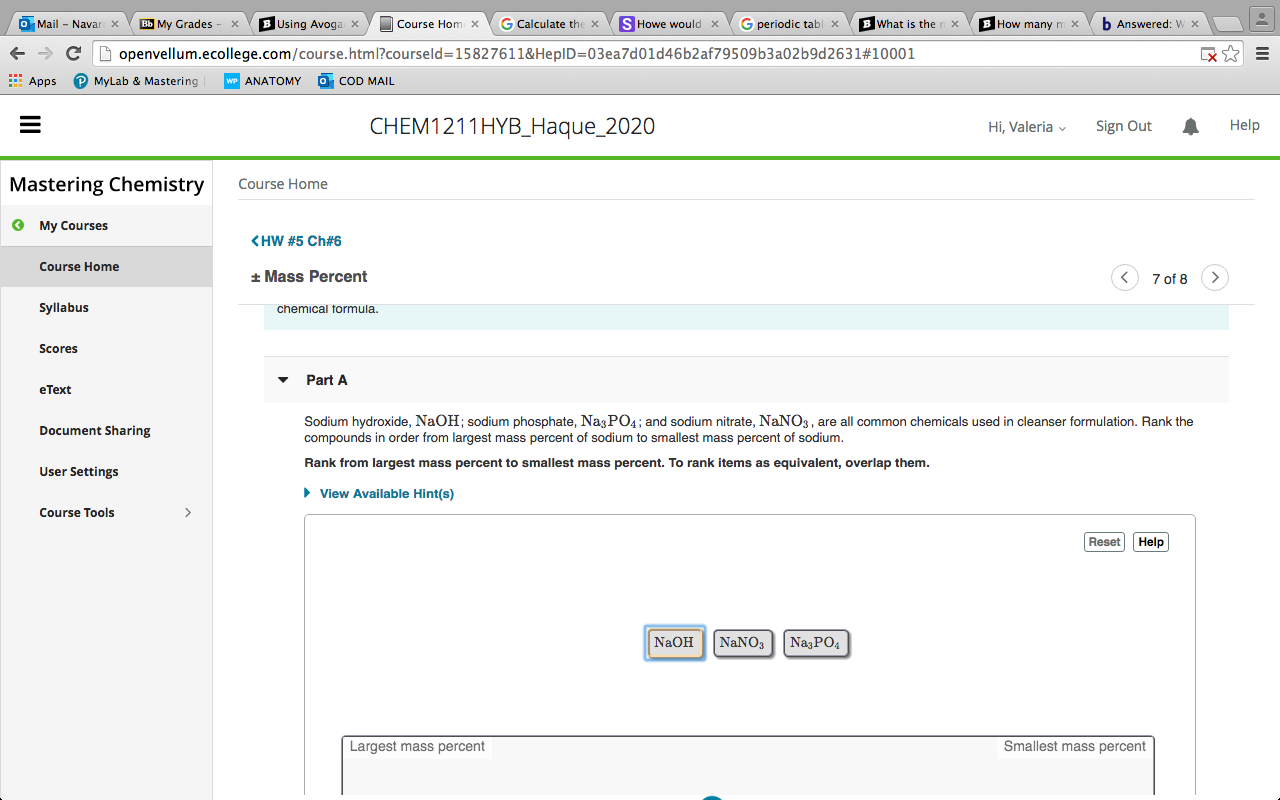This screenshot has width=1280, height=800.
Task: Click the browser back arrow
Action: (17, 54)
